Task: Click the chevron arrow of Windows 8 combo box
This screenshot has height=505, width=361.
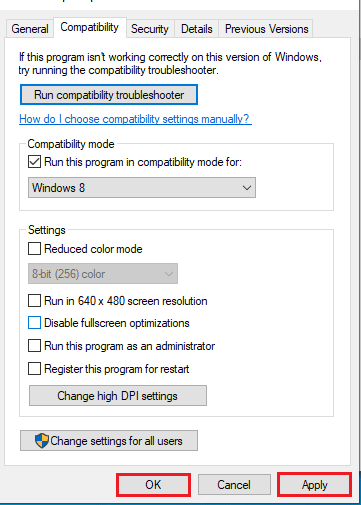Action: pyautogui.click(x=247, y=188)
